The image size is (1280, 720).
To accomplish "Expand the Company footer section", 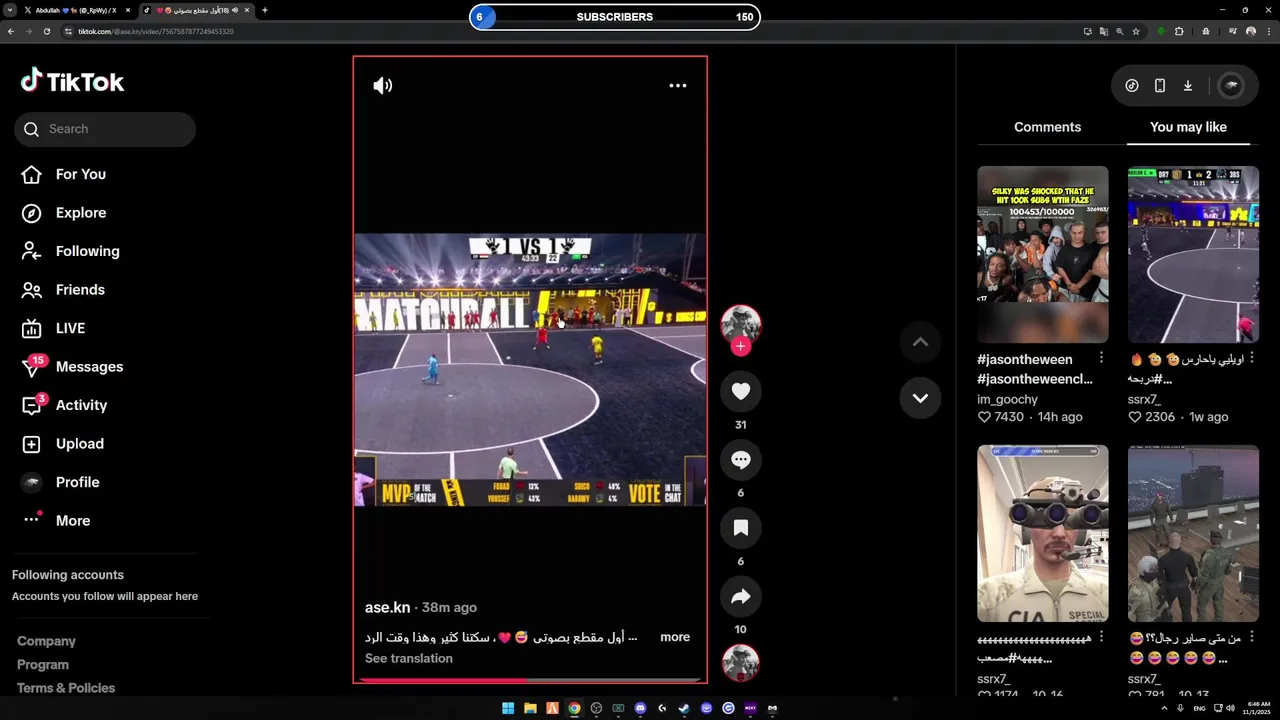I will [x=46, y=641].
